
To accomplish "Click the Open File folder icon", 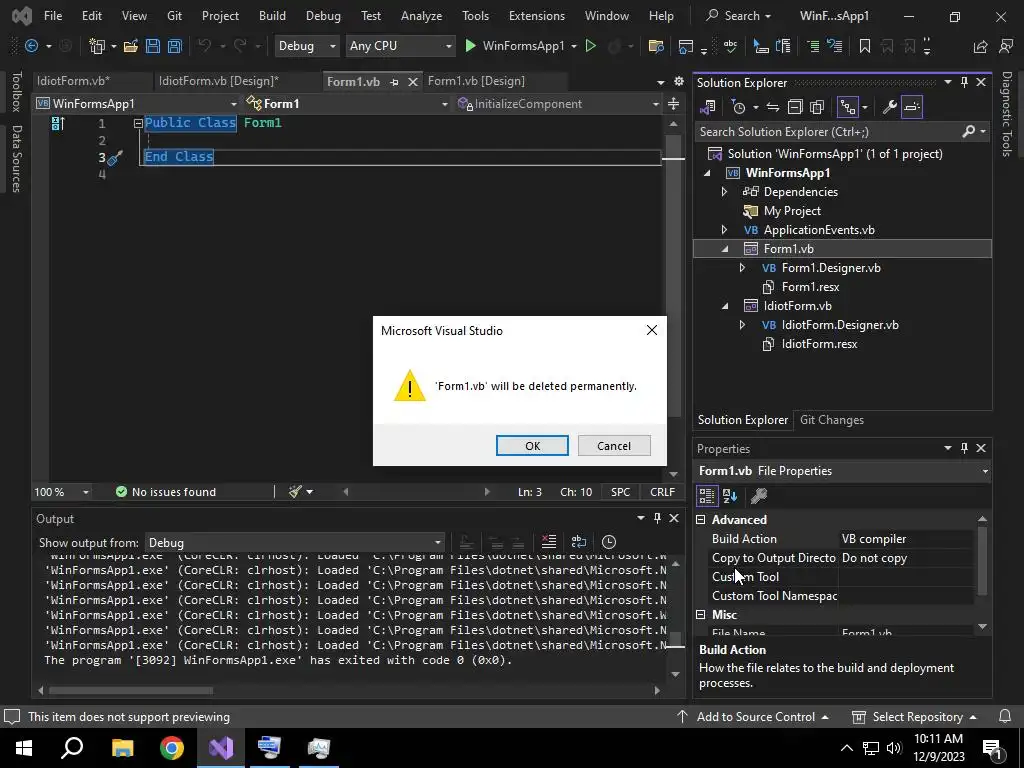I will click(131, 46).
